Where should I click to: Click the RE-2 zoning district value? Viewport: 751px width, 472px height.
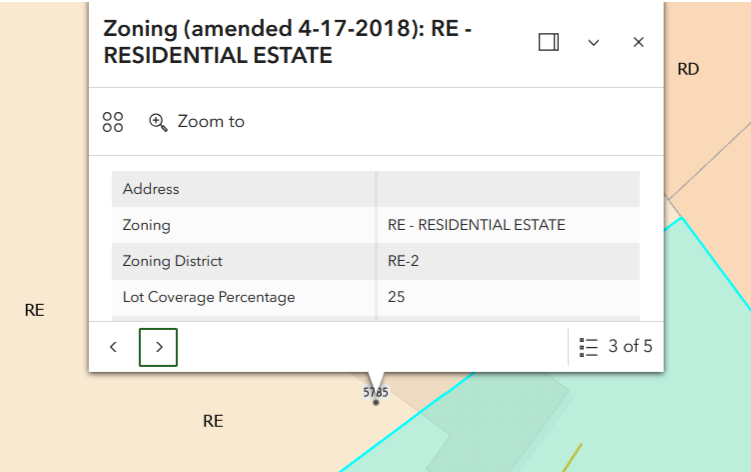[403, 261]
